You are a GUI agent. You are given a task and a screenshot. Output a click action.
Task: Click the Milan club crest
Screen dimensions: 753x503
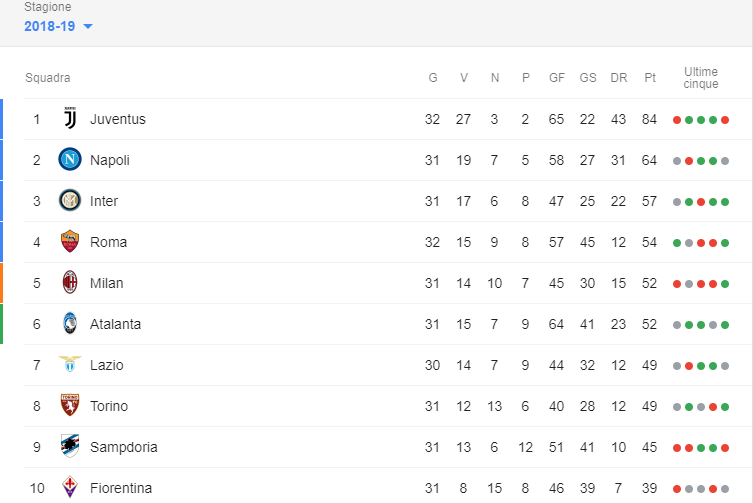[x=70, y=282]
